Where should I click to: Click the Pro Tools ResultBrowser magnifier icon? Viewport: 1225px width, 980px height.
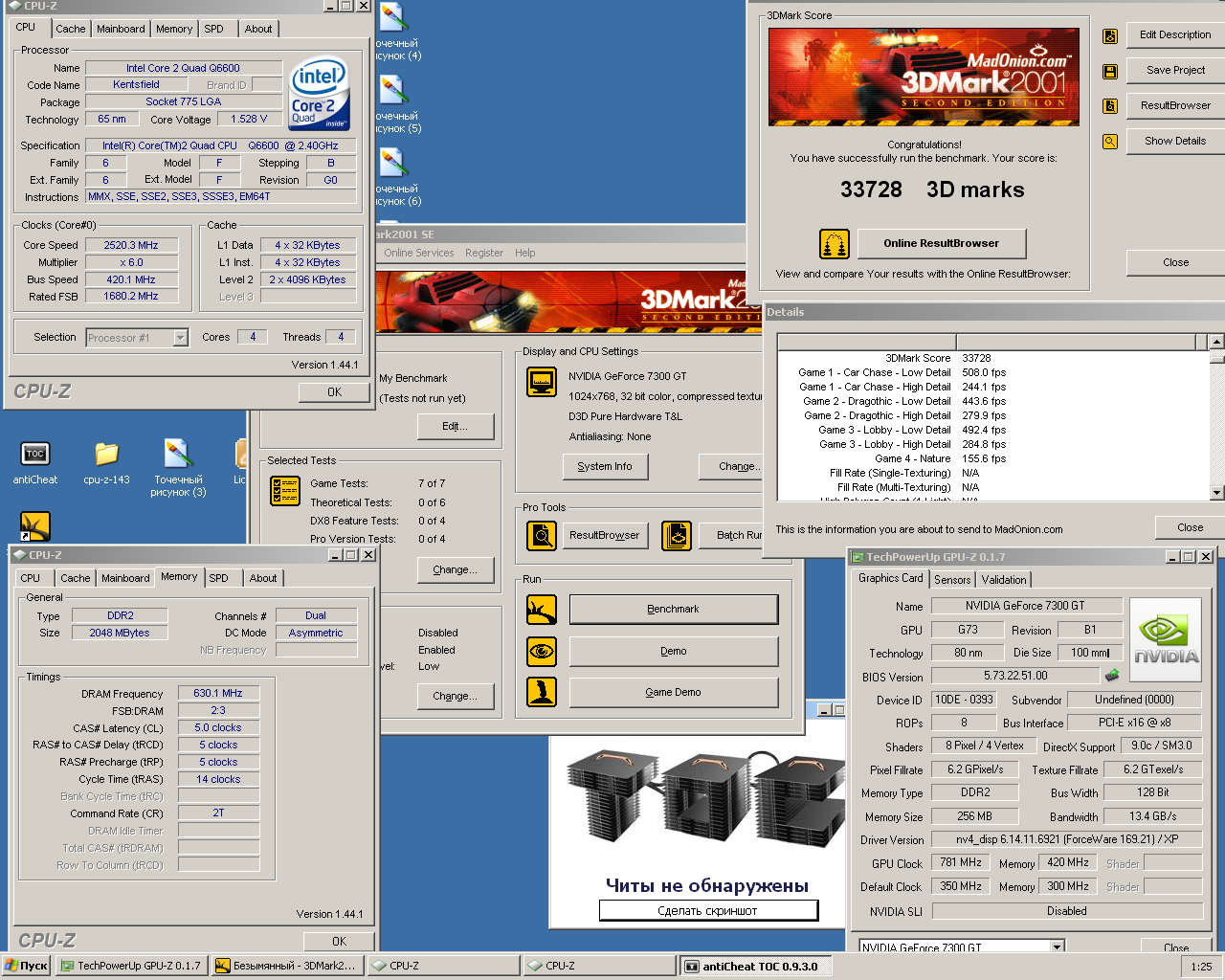pos(542,535)
